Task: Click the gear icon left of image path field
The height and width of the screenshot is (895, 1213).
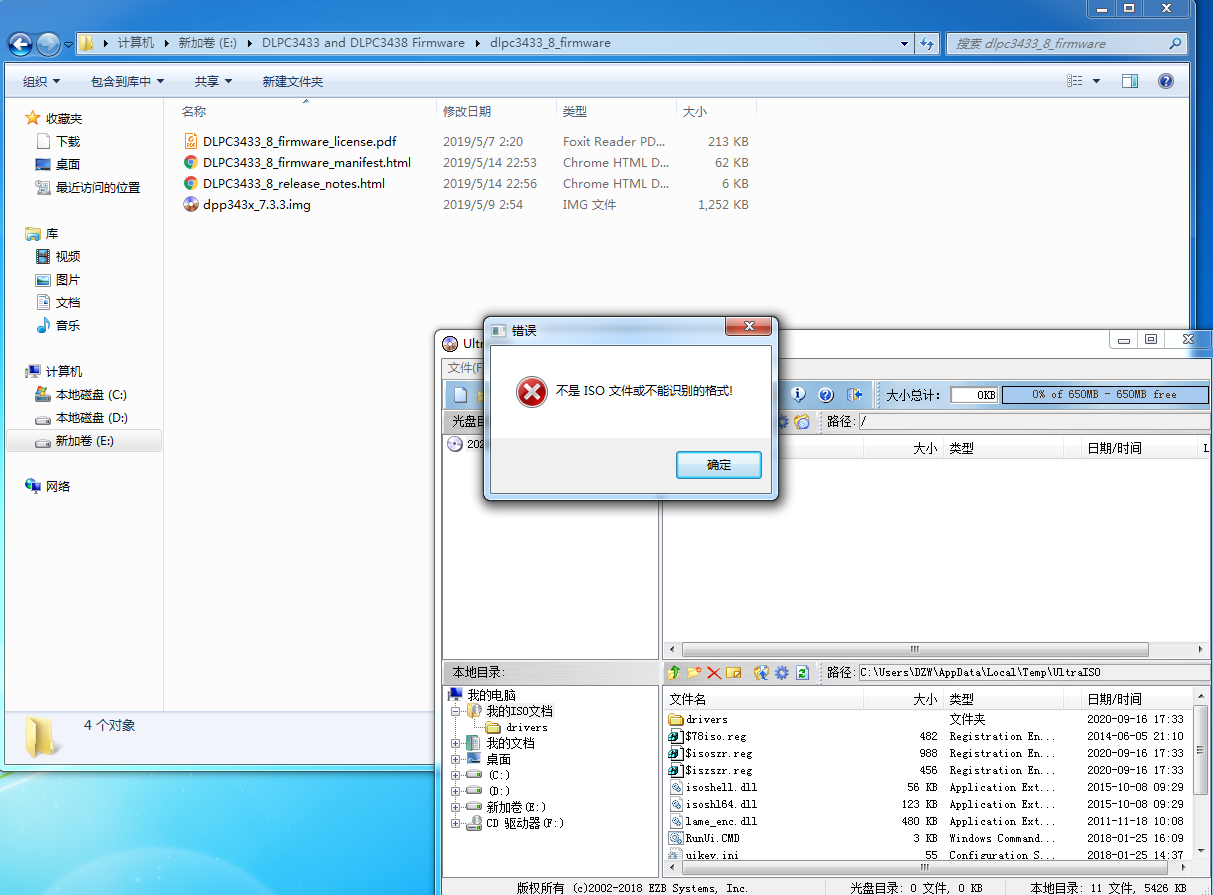Action: coord(783,422)
